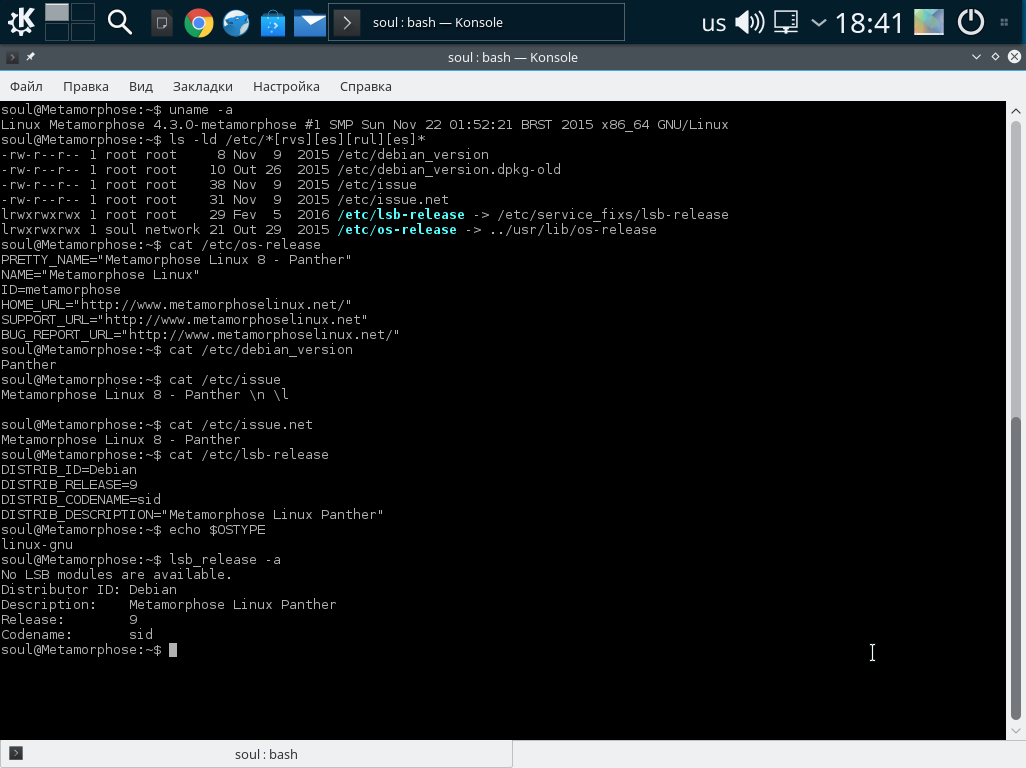
Task: Open the blue globe web browser launcher
Action: pyautogui.click(x=236, y=23)
